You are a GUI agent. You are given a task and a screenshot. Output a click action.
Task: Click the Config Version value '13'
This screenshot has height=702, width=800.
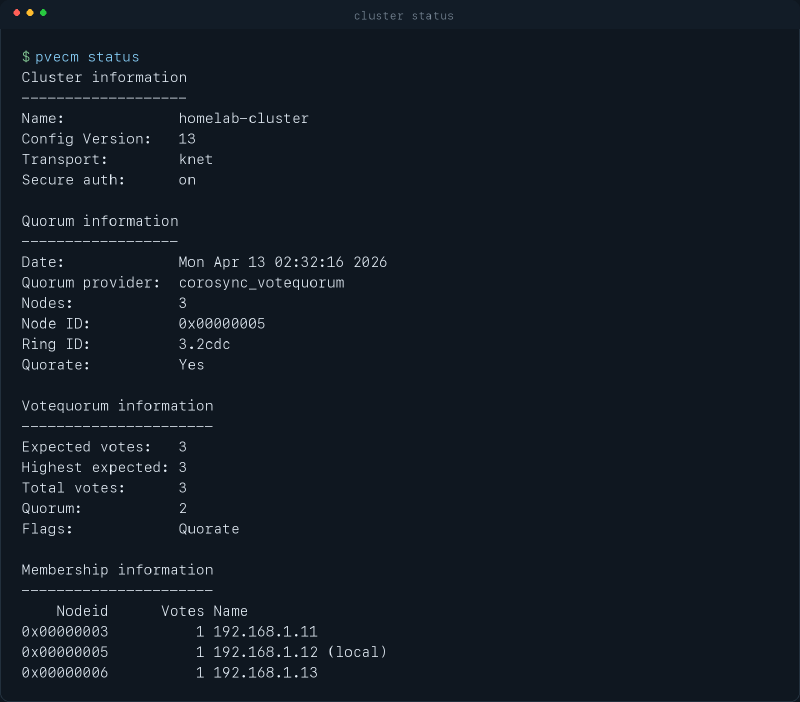pos(187,139)
